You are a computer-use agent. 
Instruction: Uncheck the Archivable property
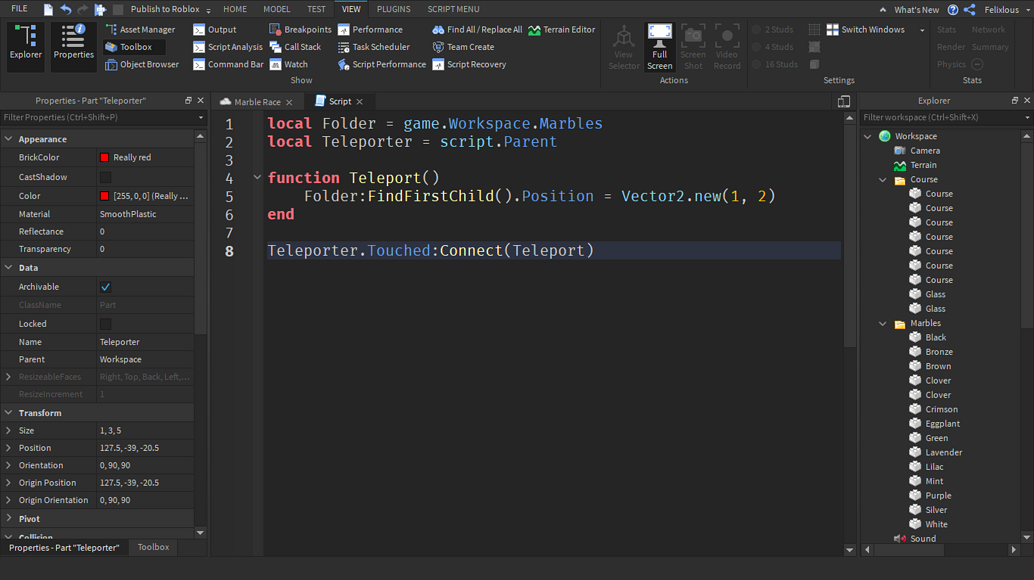click(103, 286)
